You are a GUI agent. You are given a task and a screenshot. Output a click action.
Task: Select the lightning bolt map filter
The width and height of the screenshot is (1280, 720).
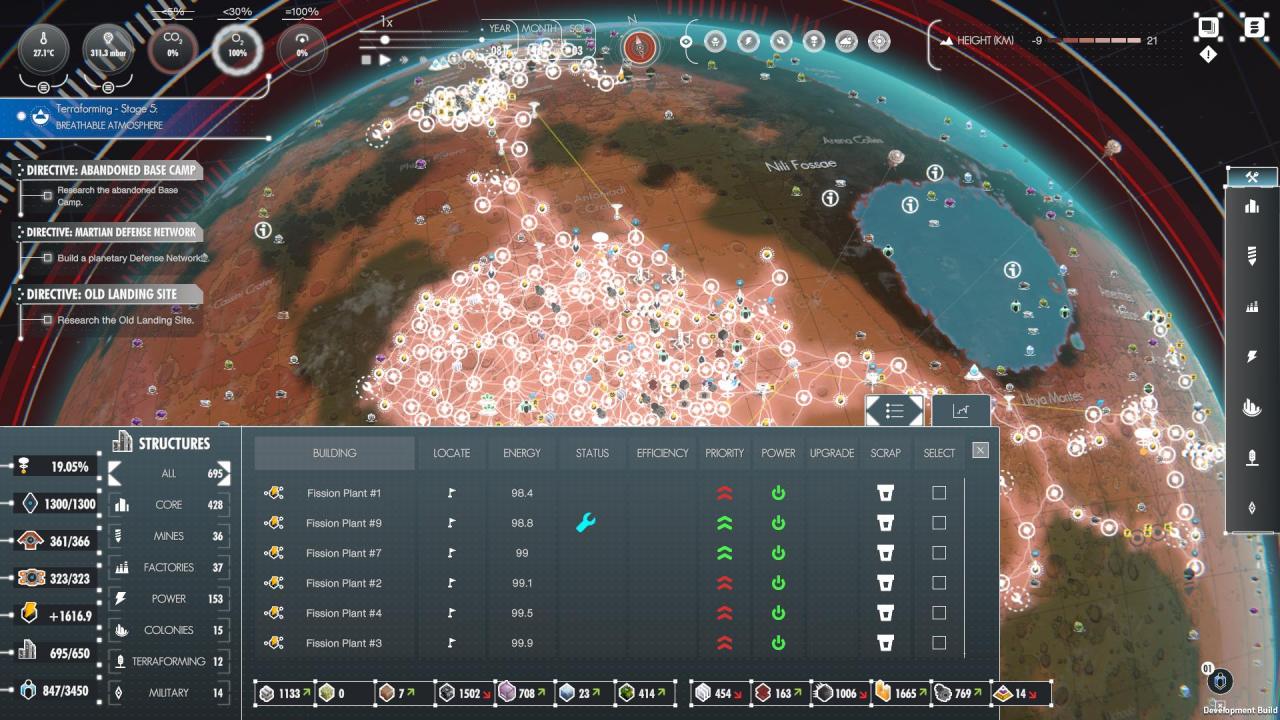748,41
